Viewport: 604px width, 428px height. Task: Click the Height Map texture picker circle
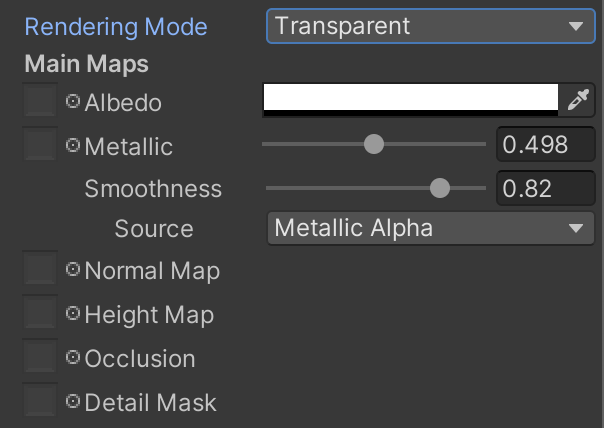pyautogui.click(x=73, y=313)
